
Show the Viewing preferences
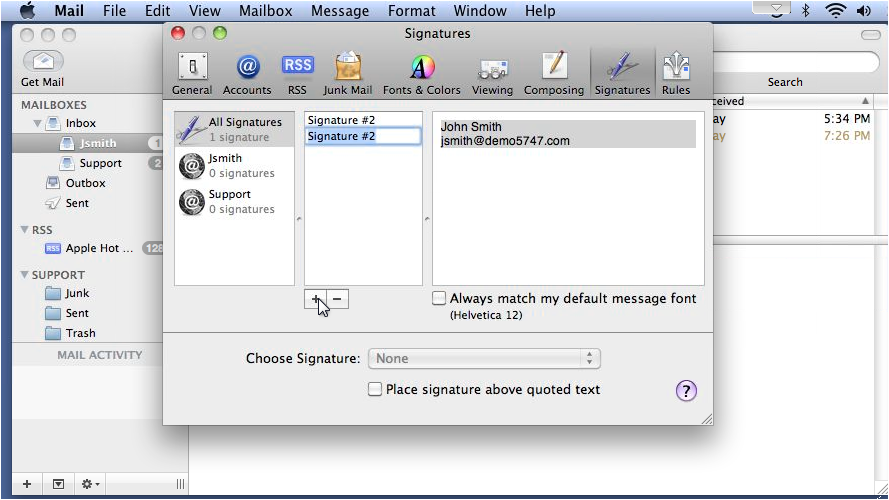pos(492,74)
